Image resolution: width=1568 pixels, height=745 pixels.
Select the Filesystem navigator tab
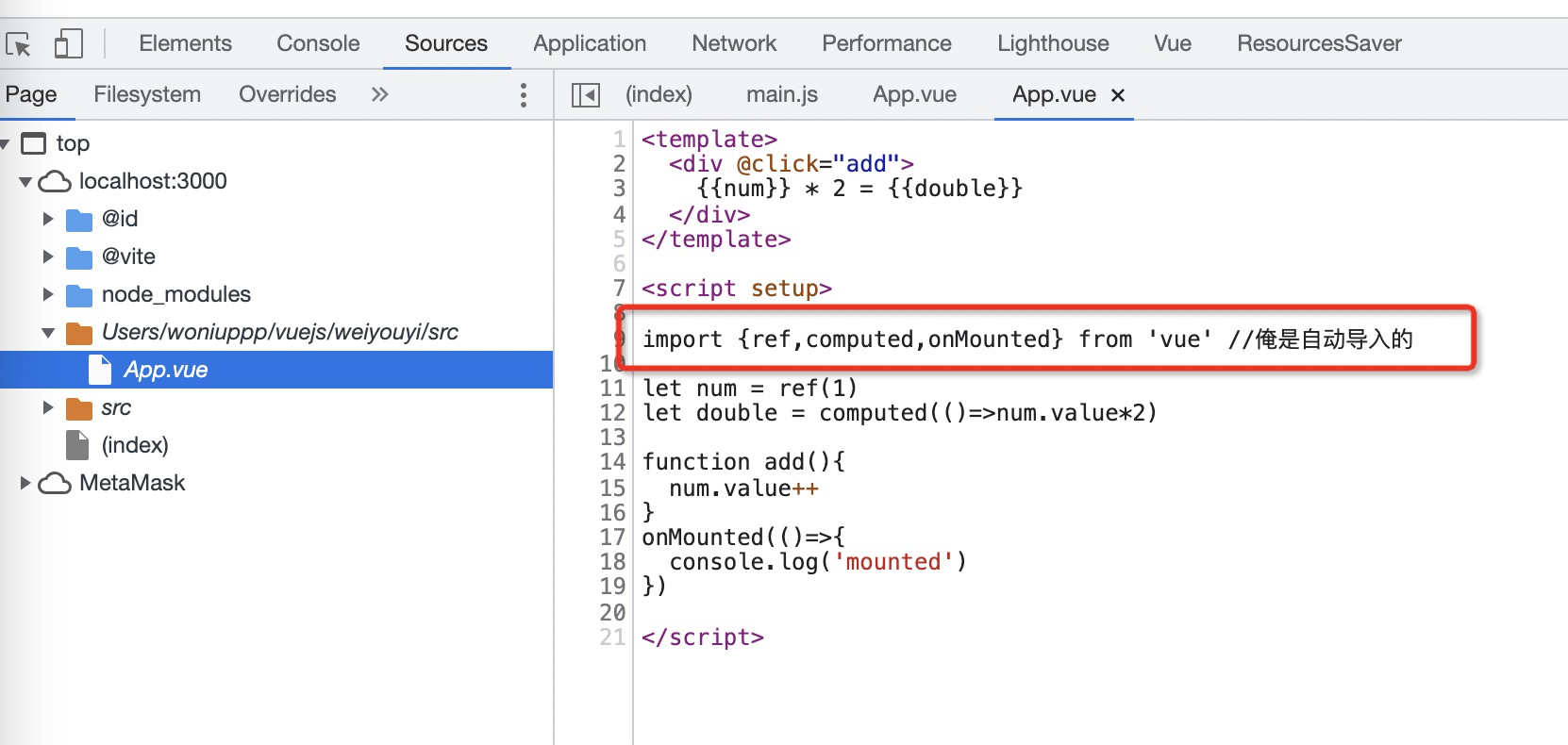147,94
